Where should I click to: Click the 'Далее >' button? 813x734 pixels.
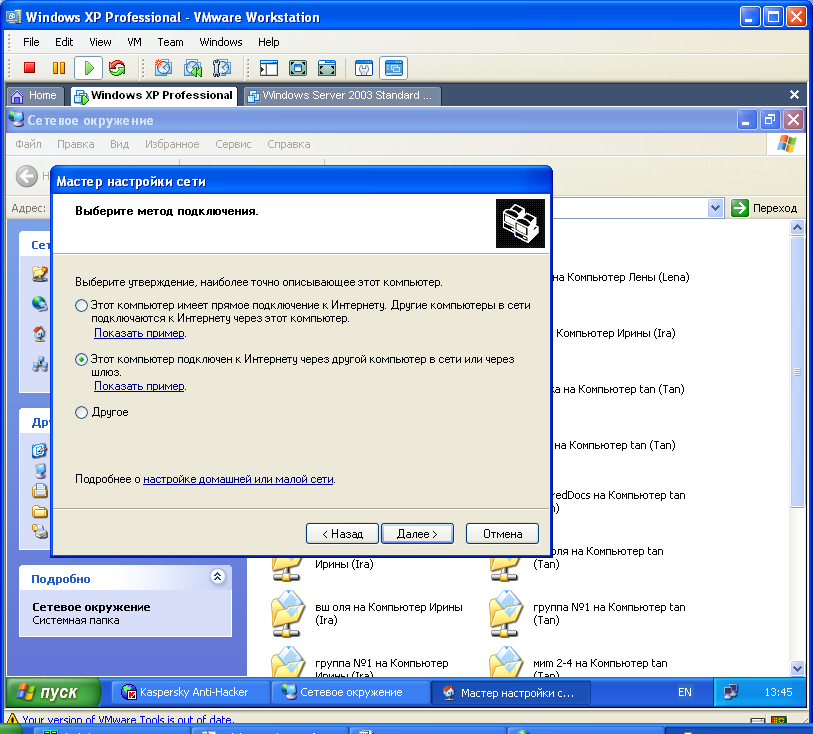(417, 533)
